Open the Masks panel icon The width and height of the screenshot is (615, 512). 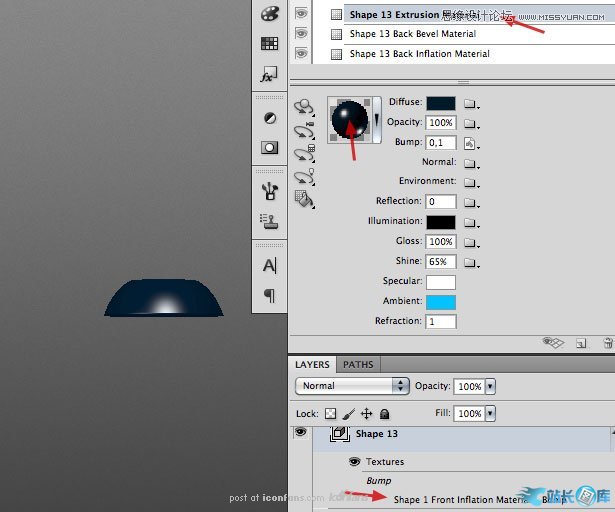pos(269,147)
